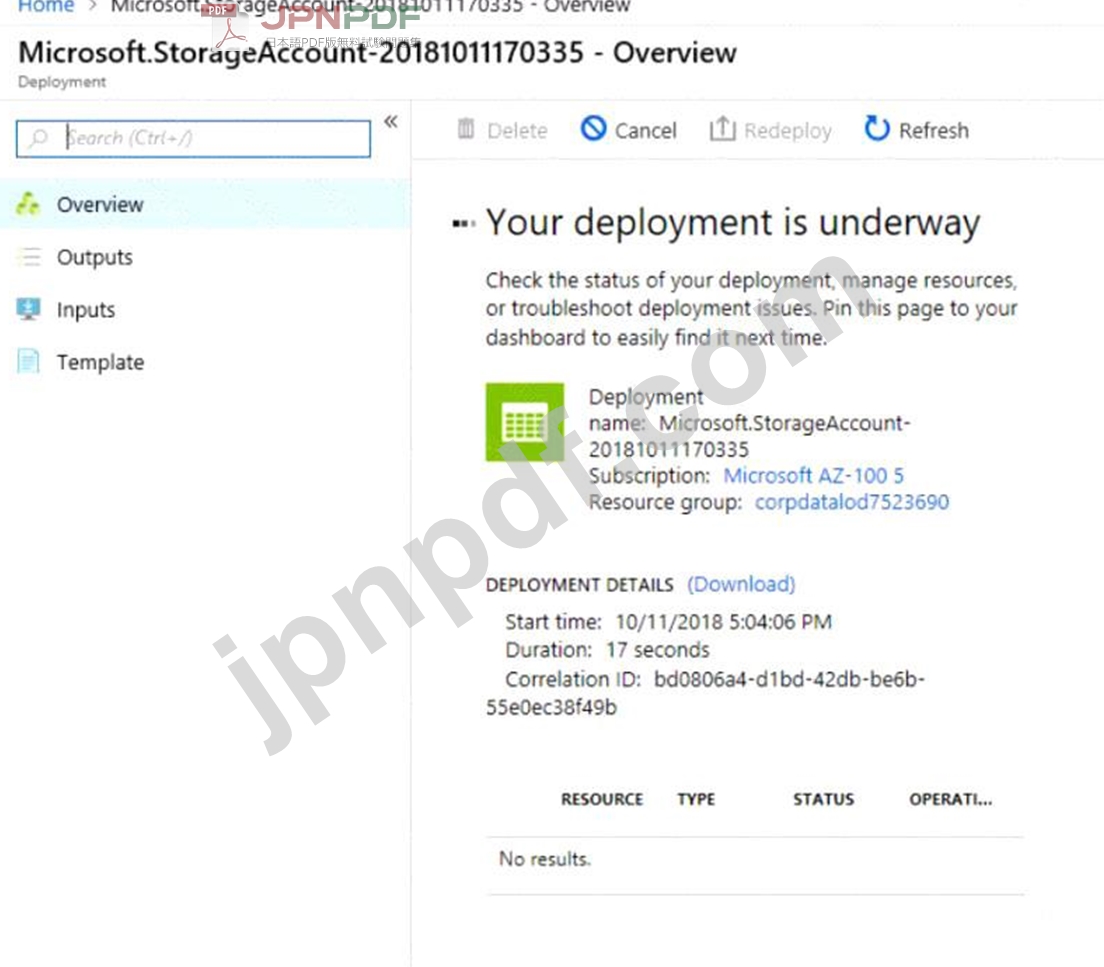Collapse the left navigation menu chevron
This screenshot has width=1104, height=967.
pos(391,122)
